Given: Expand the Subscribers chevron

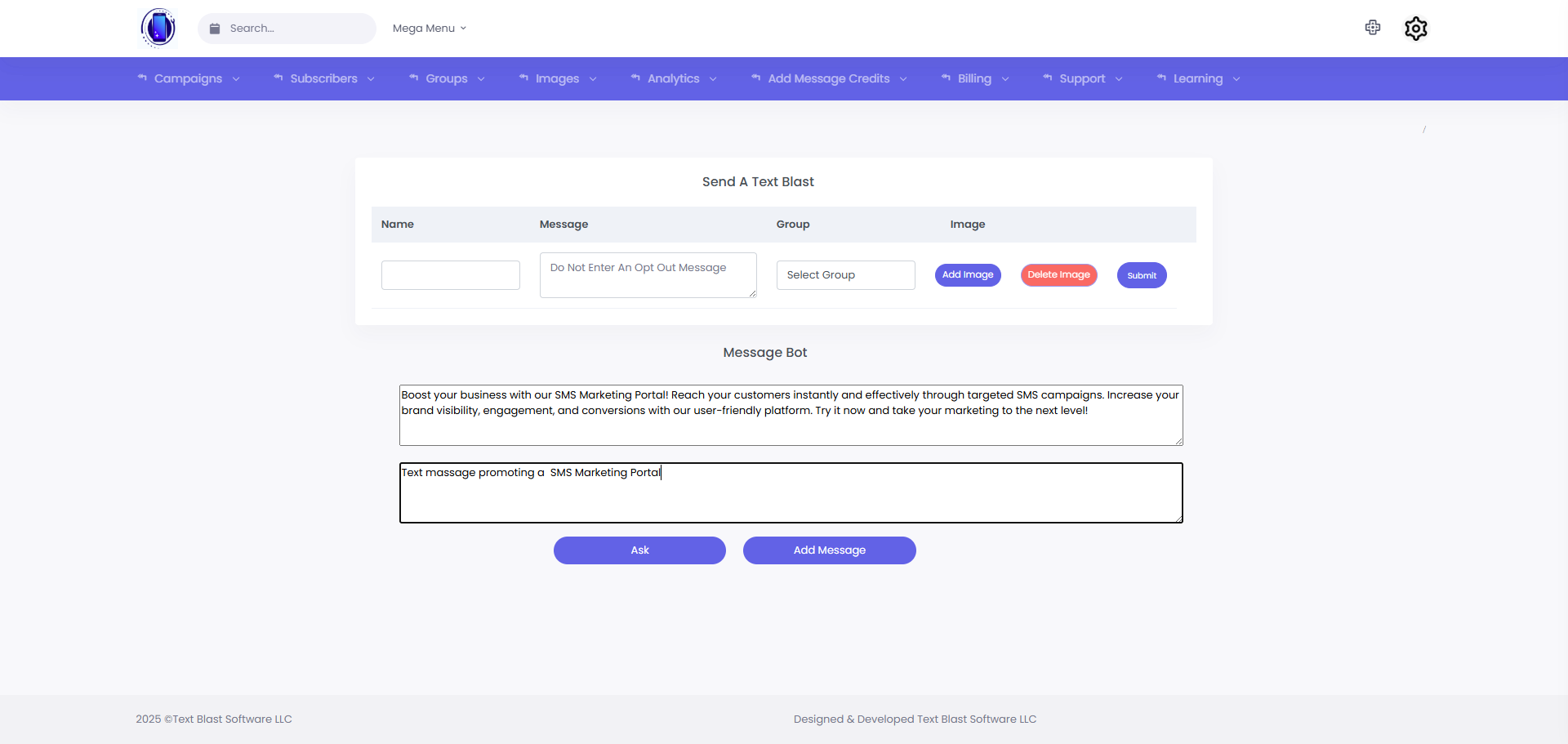Looking at the screenshot, I should coord(371,79).
